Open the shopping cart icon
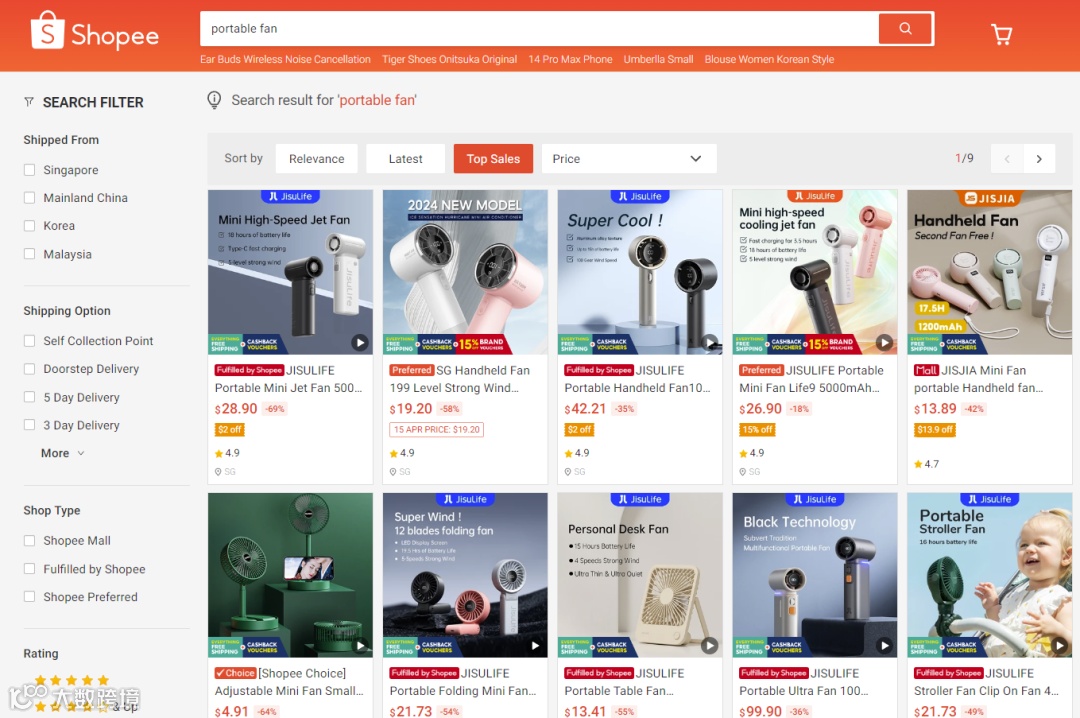The height and width of the screenshot is (718, 1080). pyautogui.click(x=1001, y=34)
